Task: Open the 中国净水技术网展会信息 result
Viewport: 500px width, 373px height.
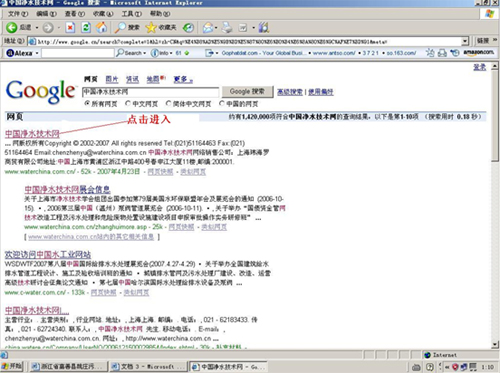Action: coord(67,189)
